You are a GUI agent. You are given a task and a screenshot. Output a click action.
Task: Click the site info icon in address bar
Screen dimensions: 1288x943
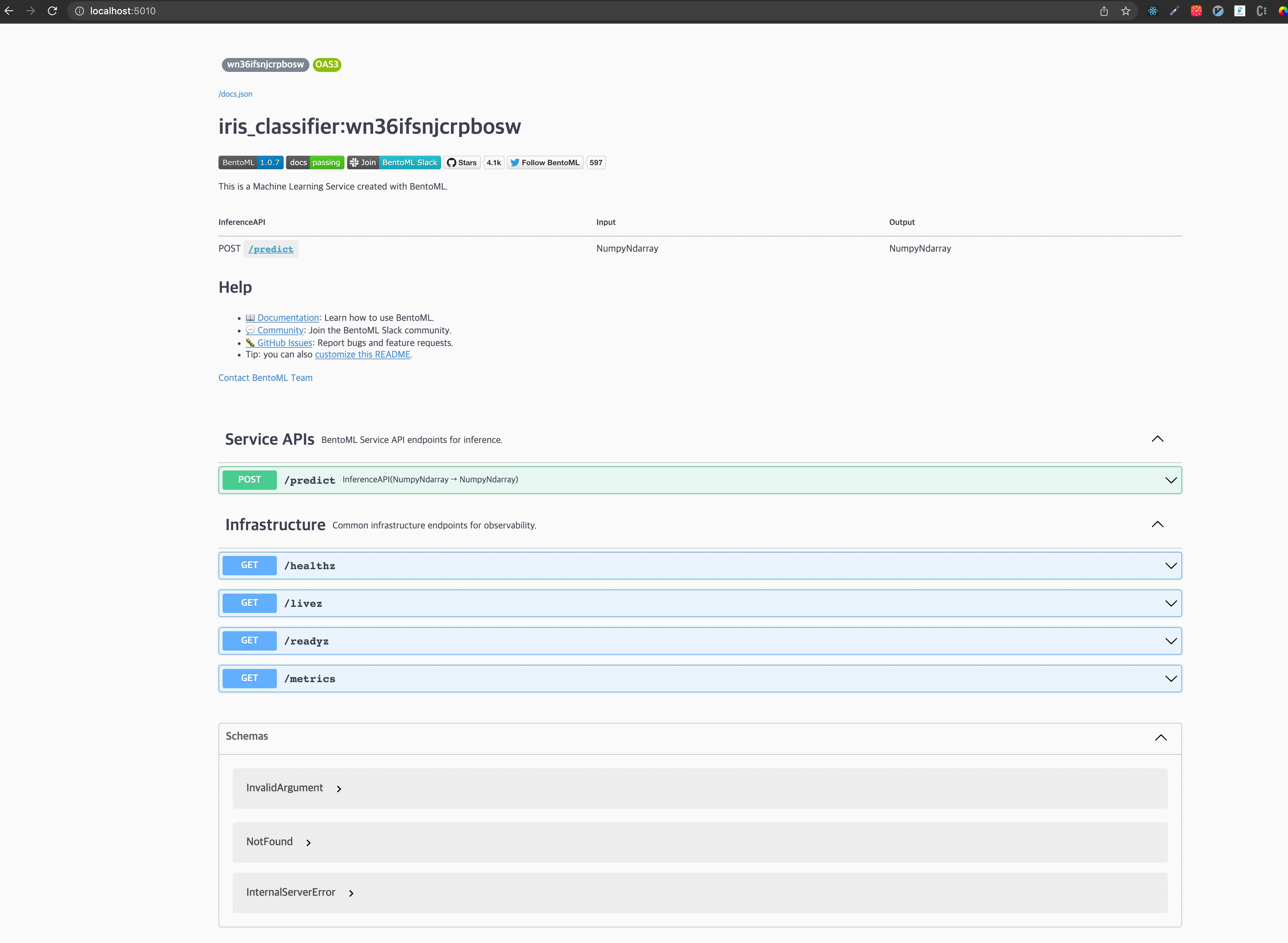79,11
